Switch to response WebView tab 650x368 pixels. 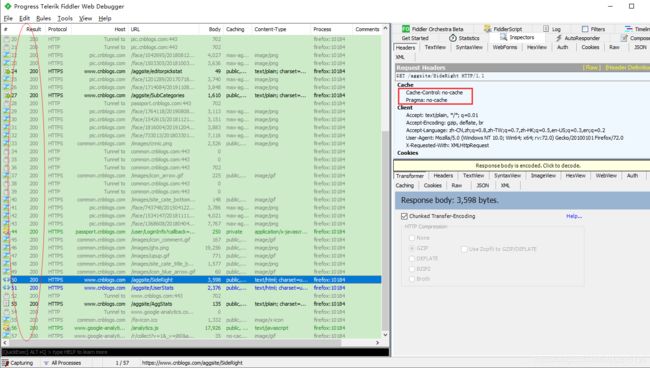[x=606, y=176]
